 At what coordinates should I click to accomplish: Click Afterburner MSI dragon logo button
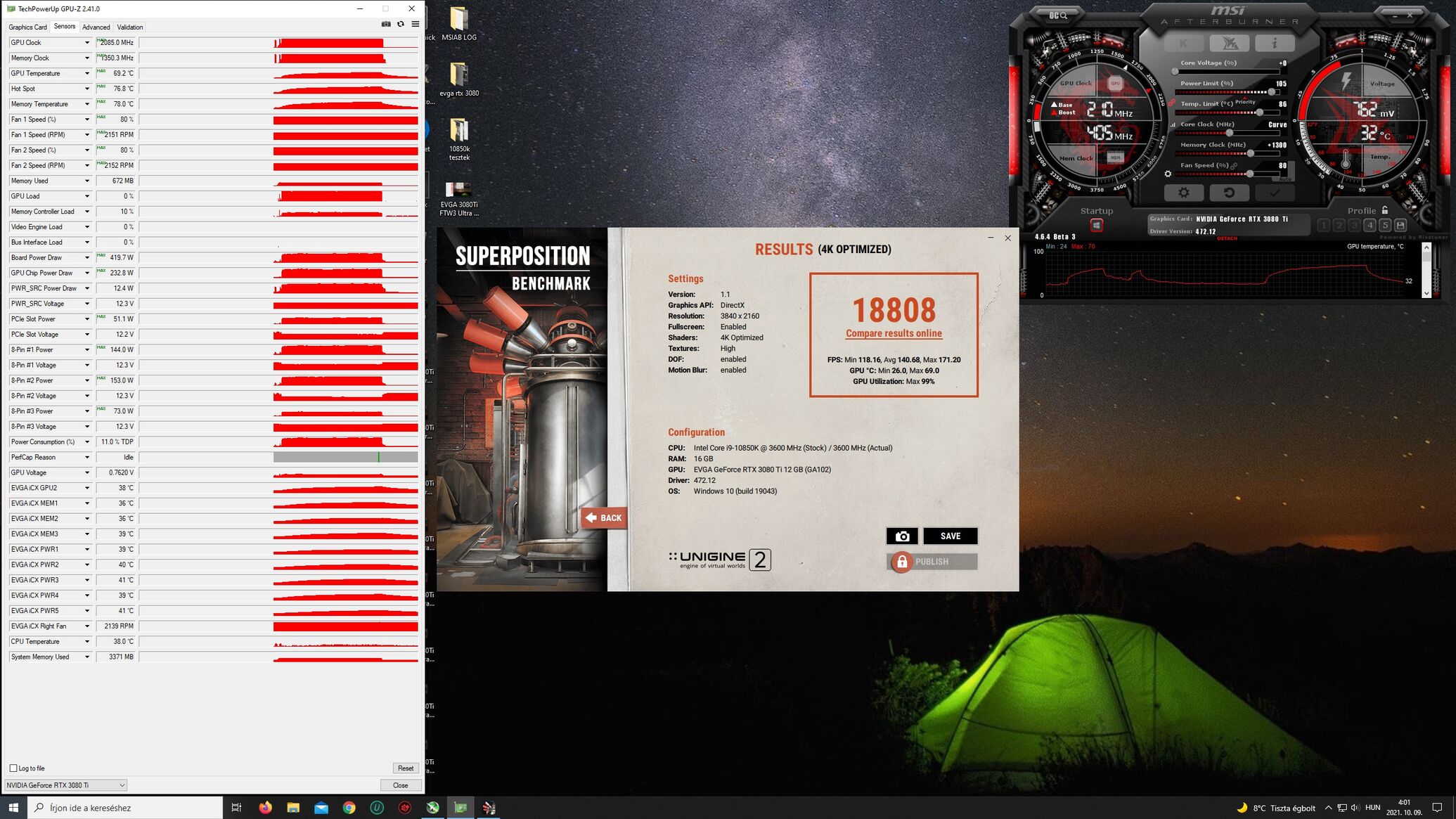click(1229, 44)
